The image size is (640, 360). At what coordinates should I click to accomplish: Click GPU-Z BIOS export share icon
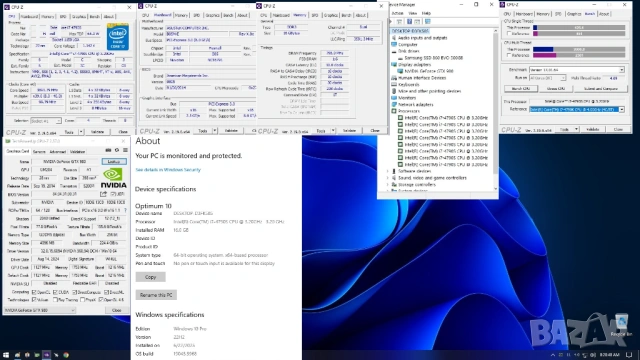click(103, 194)
